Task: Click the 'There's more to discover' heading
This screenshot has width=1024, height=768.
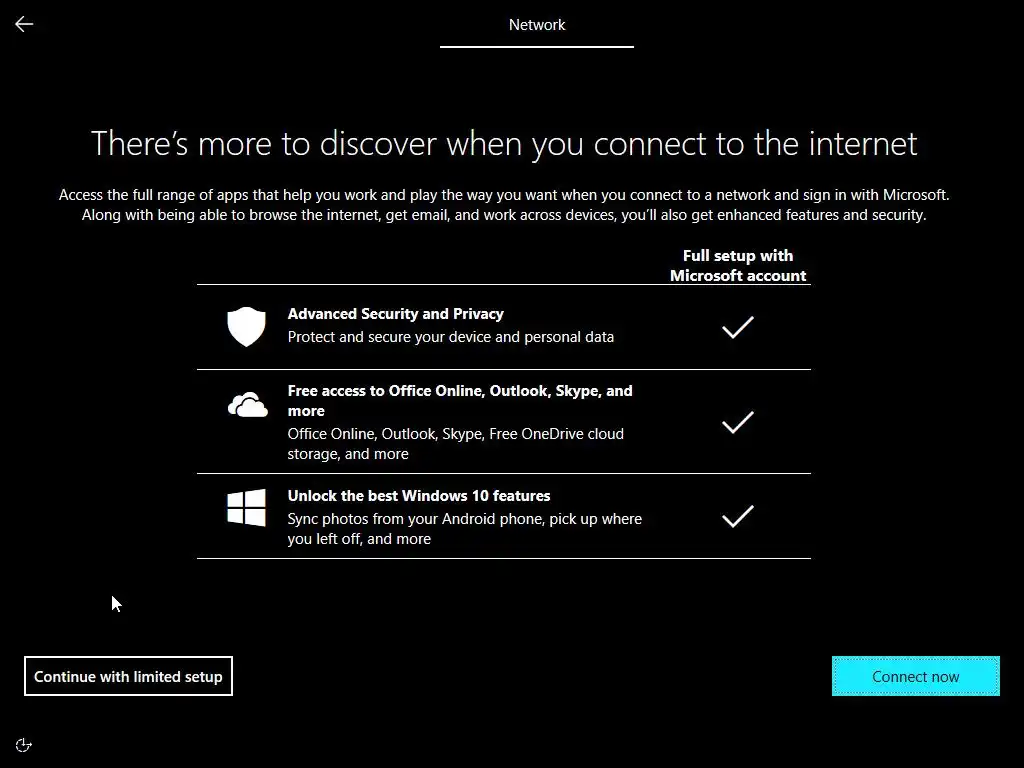Action: pyautogui.click(x=504, y=143)
